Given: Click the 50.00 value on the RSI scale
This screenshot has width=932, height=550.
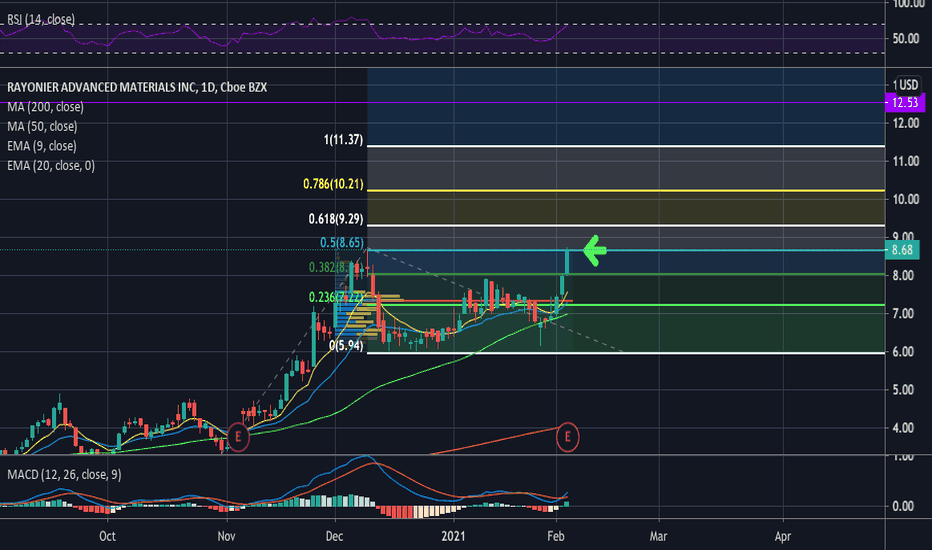Looking at the screenshot, I should 906,39.
